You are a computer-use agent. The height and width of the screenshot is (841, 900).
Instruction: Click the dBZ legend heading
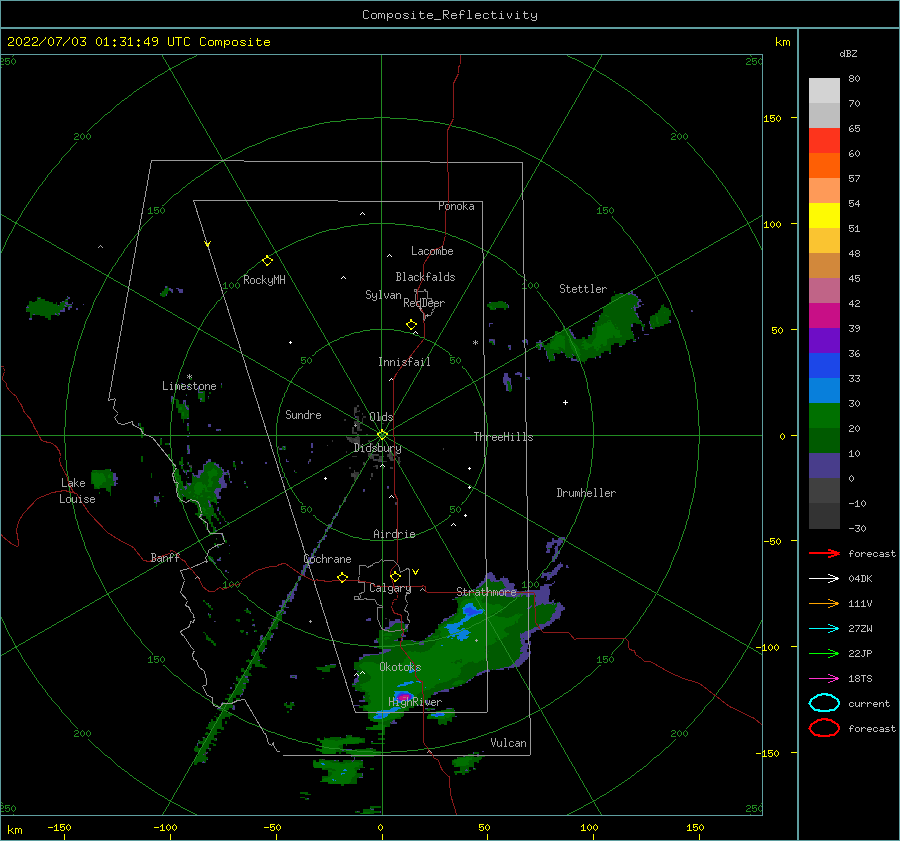click(848, 53)
